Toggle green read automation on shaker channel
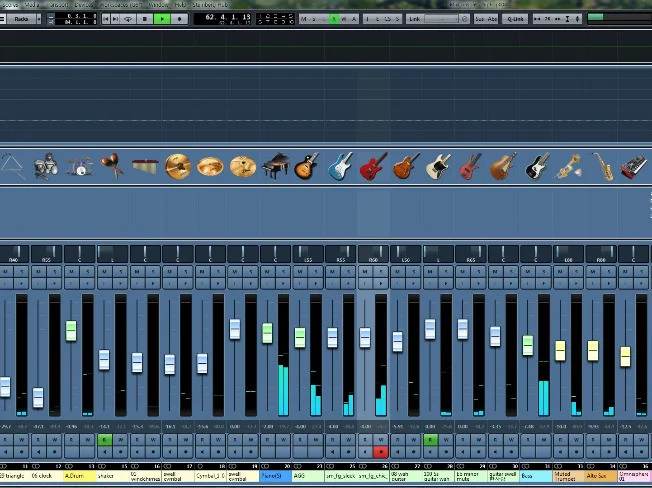Image resolution: width=652 pixels, height=488 pixels. (x=104, y=439)
